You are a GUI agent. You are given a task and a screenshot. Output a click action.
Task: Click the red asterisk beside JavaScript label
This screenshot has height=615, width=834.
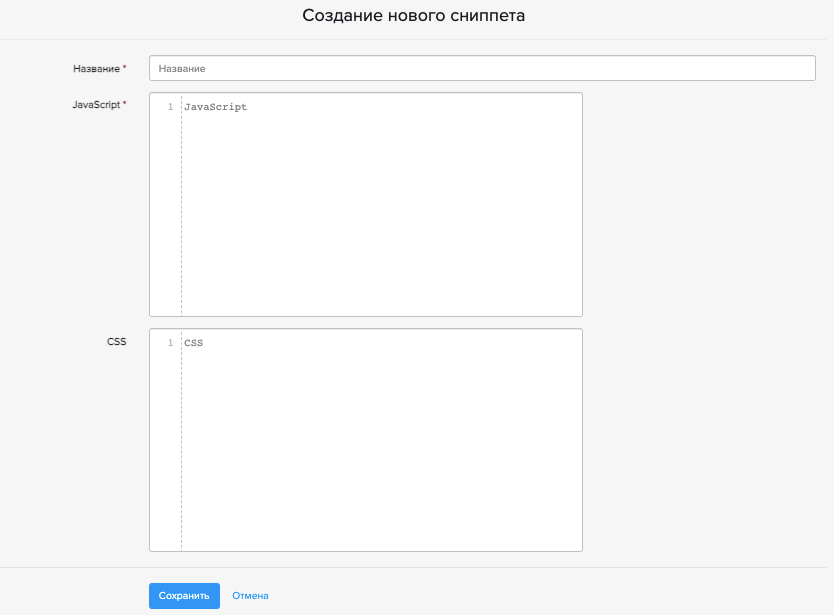125,104
